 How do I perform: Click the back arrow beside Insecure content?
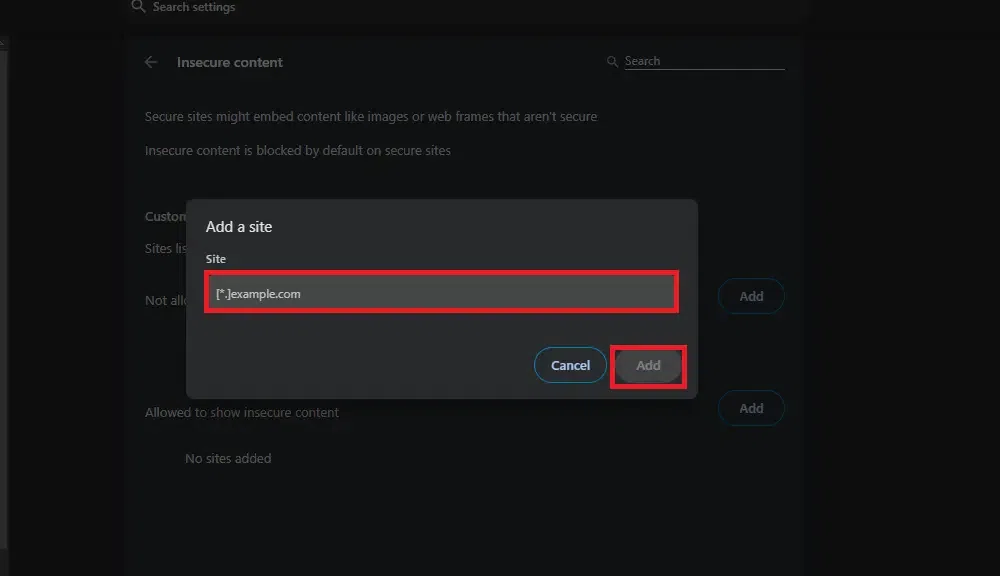click(x=151, y=62)
